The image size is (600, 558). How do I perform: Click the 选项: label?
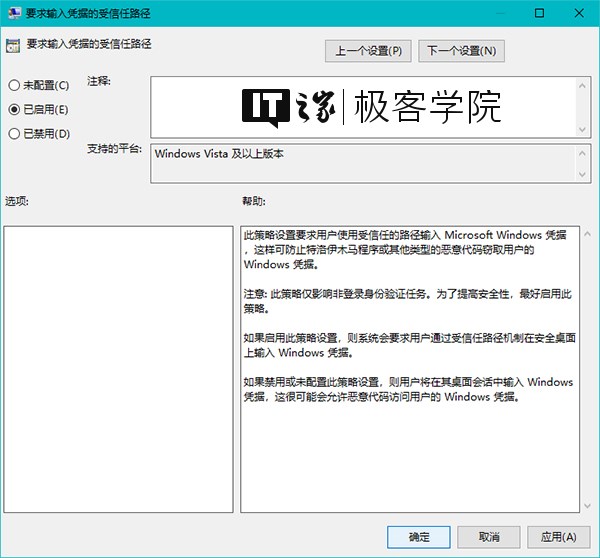pyautogui.click(x=17, y=201)
